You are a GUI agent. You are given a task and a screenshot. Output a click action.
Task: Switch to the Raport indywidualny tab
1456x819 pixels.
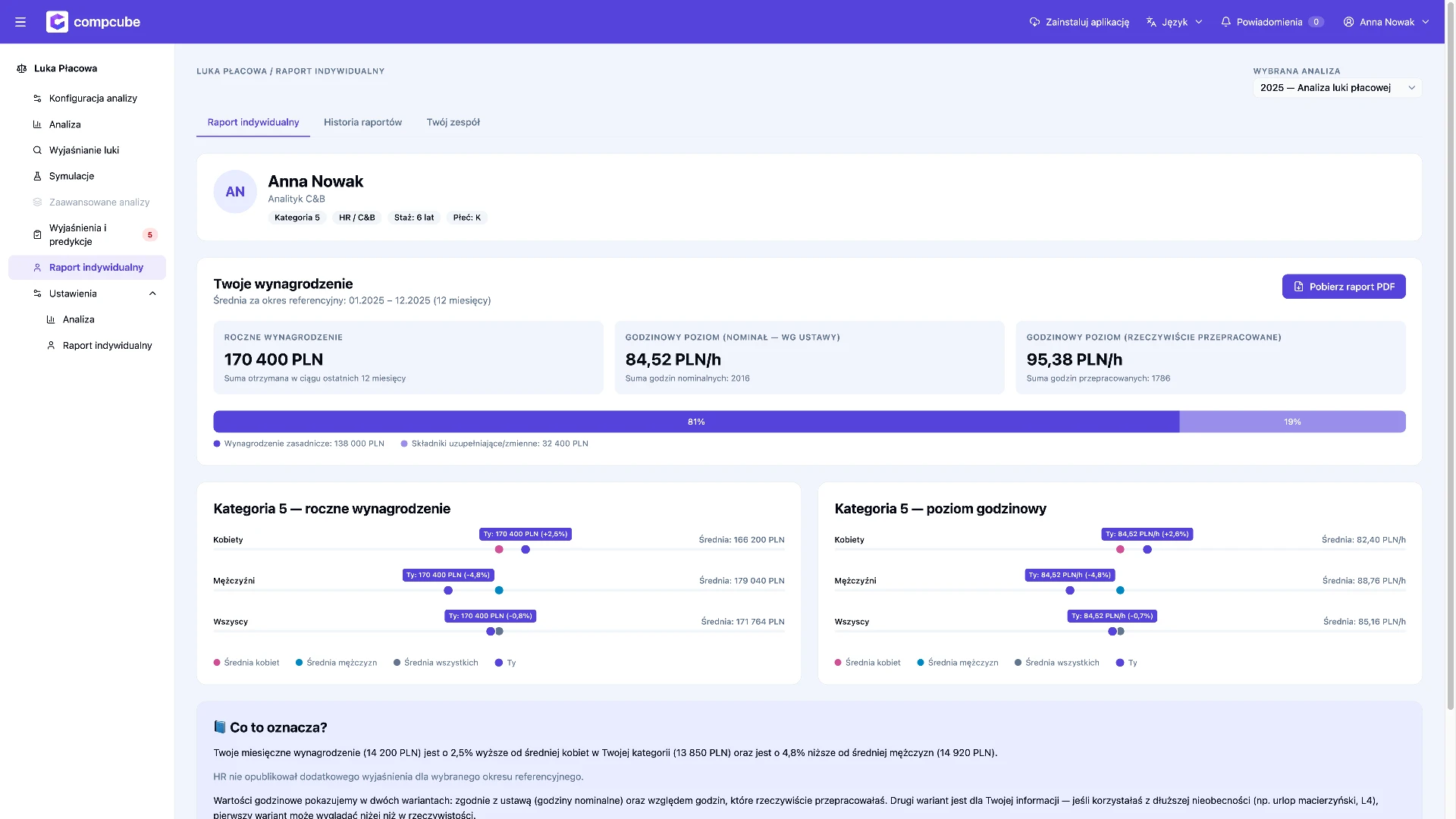253,122
